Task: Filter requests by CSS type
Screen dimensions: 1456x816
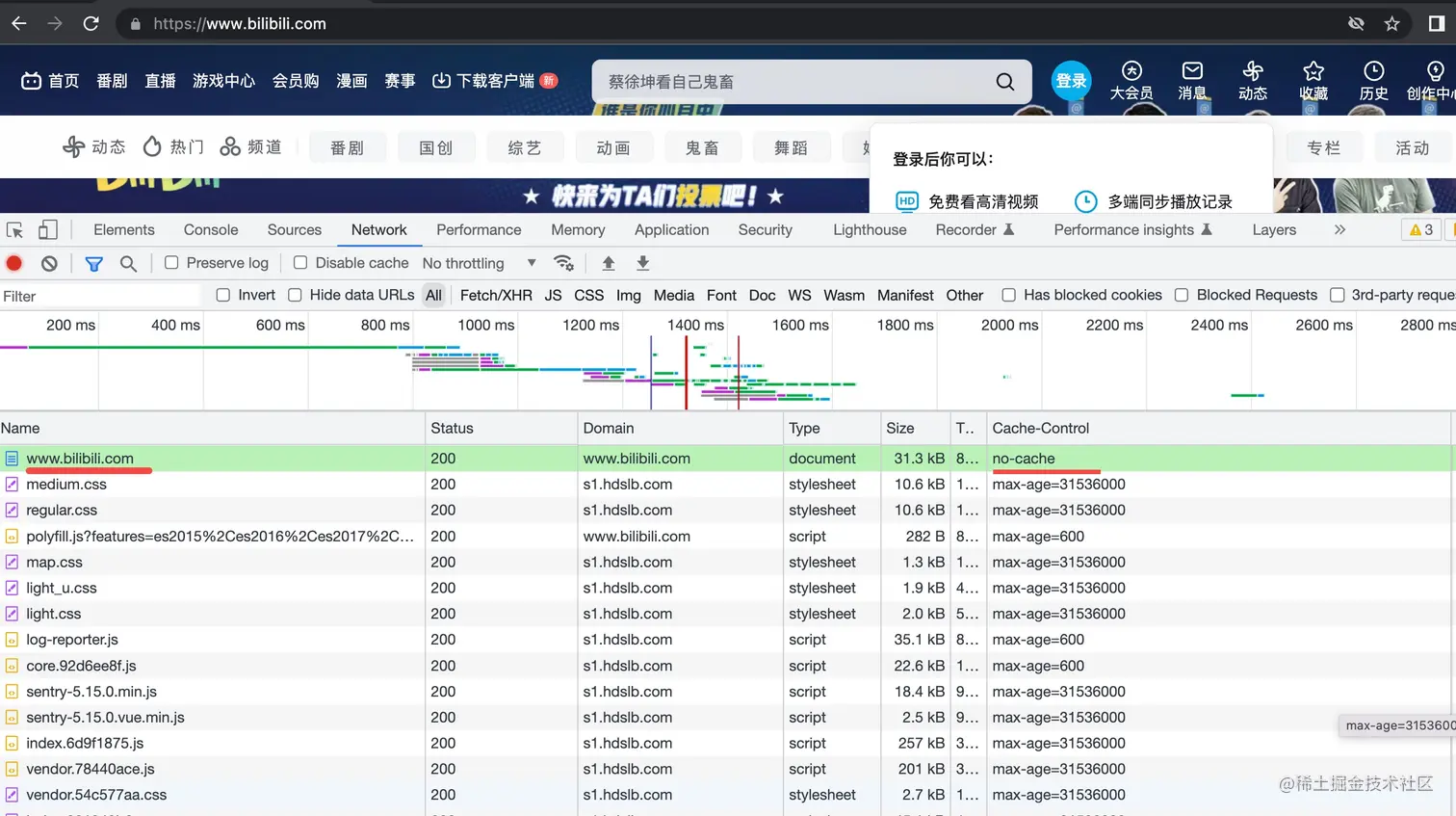Action: (589, 296)
